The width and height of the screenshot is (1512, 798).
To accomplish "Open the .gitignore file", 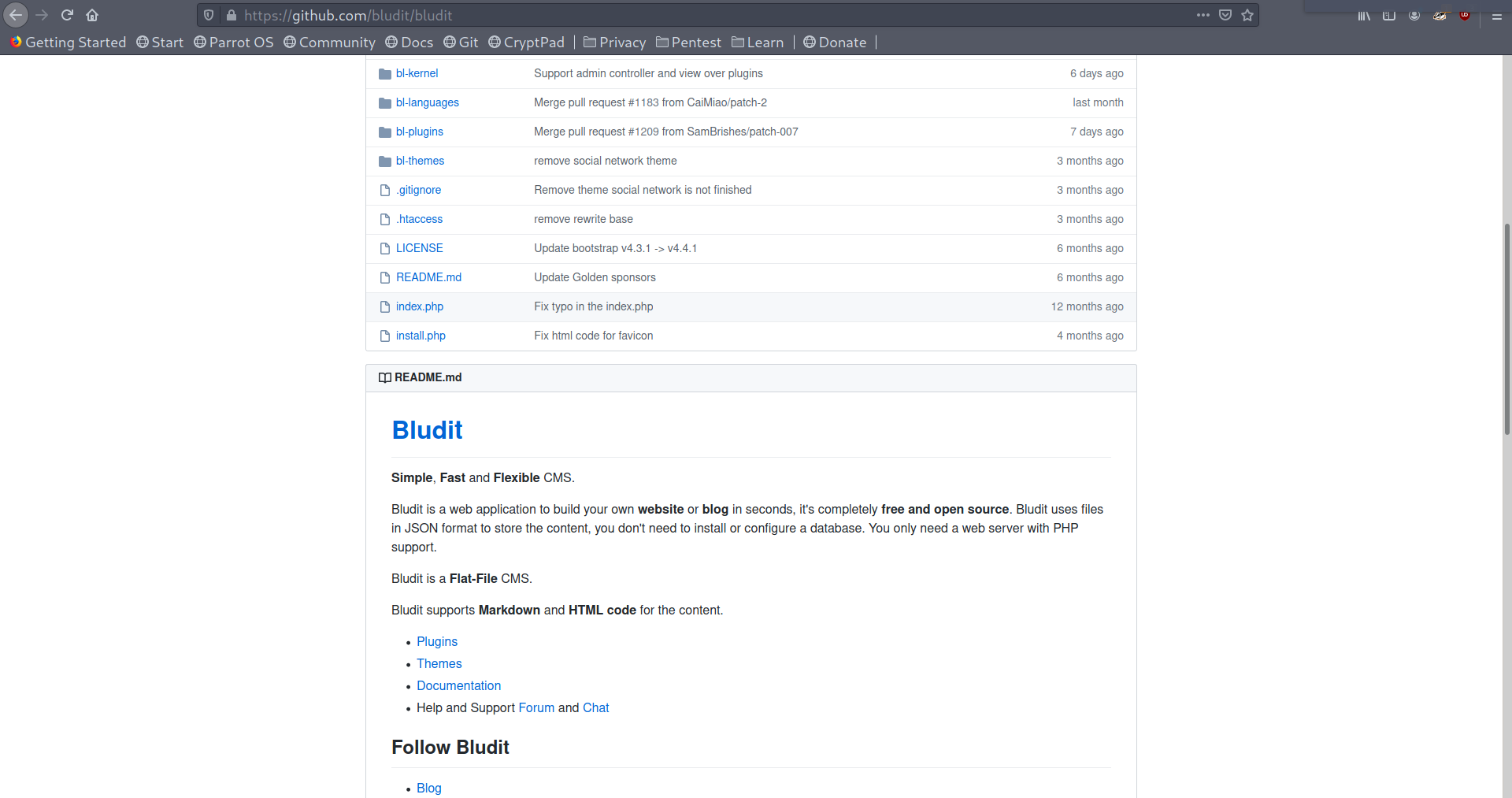I will (x=418, y=190).
